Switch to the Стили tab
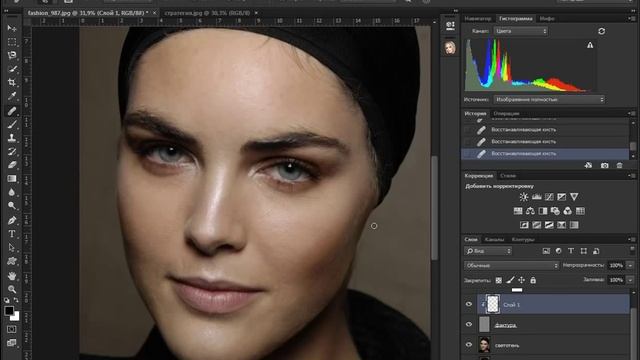The width and height of the screenshot is (640, 360). 508,176
